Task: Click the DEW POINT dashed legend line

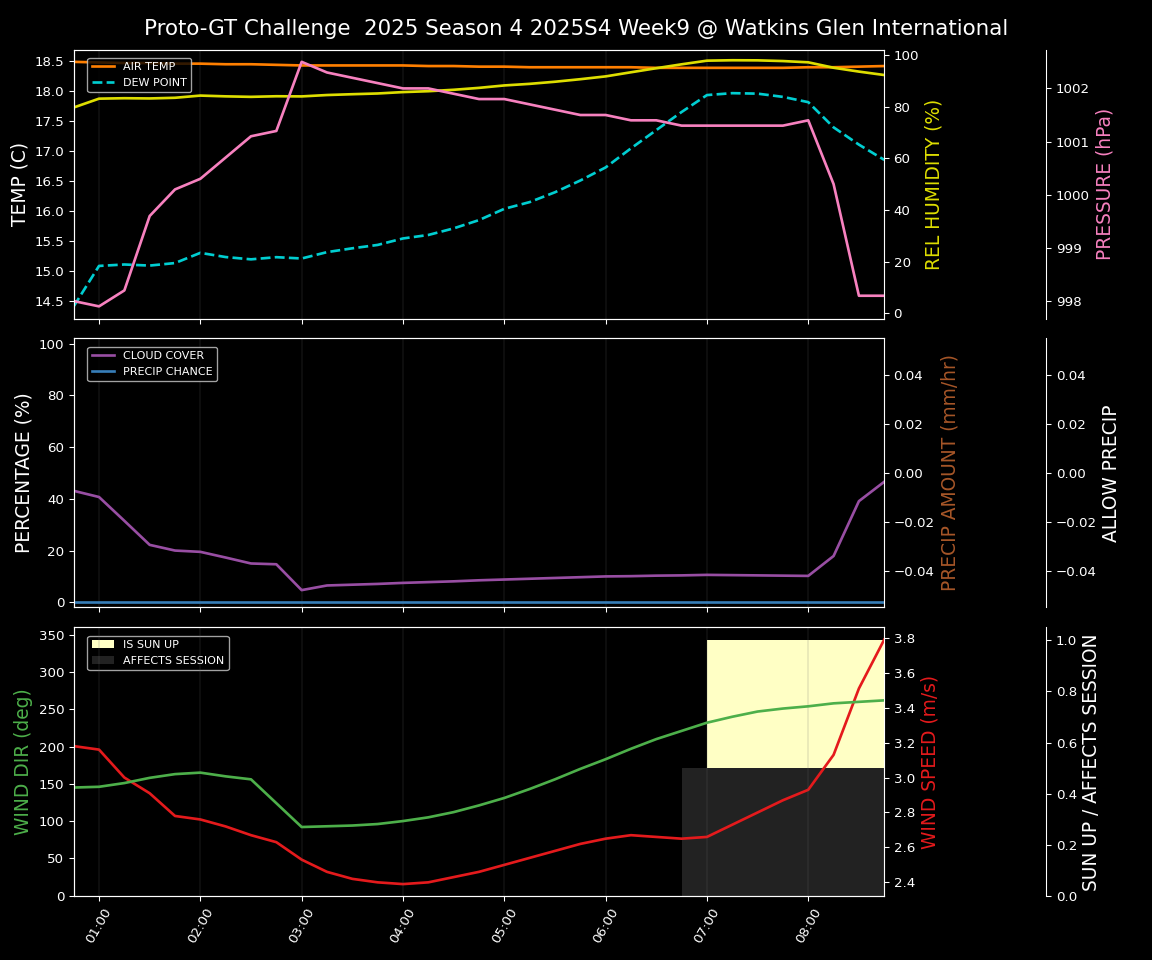Action: point(104,83)
